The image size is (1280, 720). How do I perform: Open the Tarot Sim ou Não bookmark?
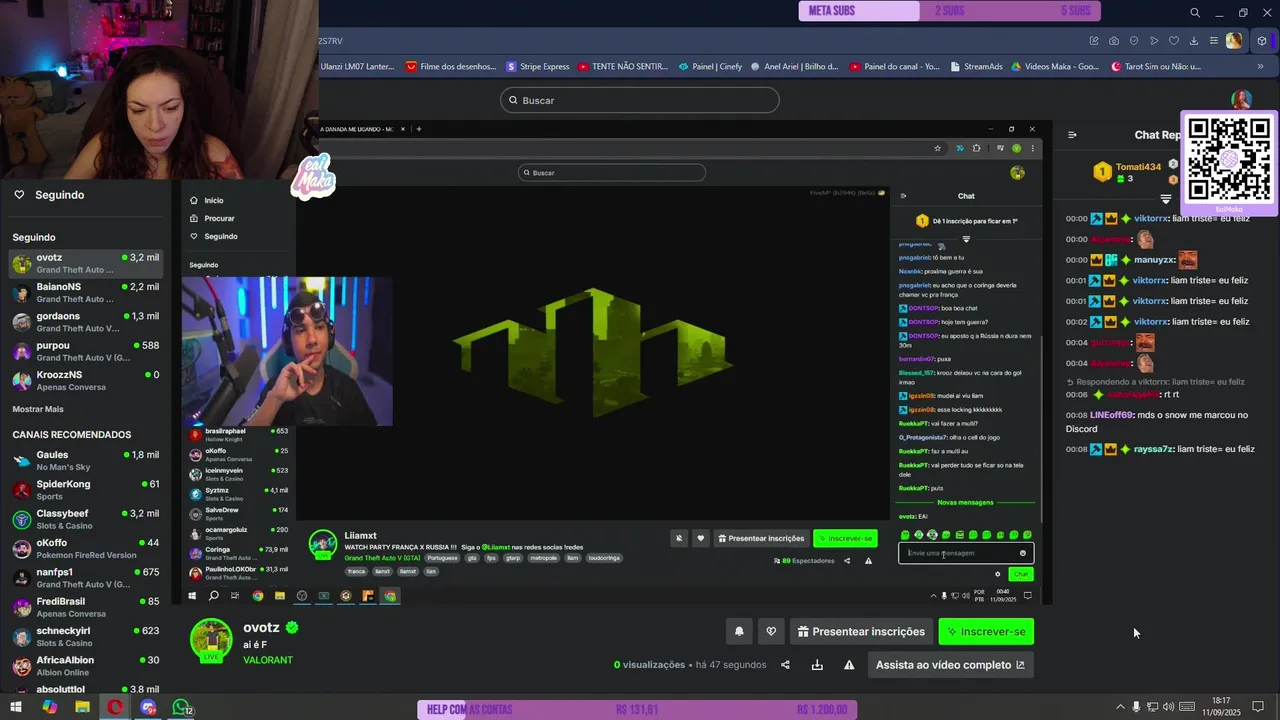(x=1156, y=67)
